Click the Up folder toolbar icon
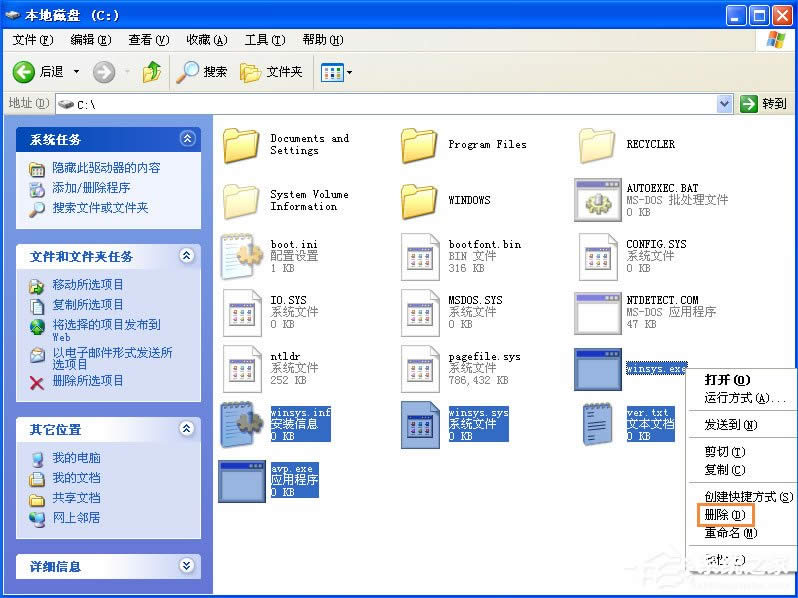The height and width of the screenshot is (598, 798). pyautogui.click(x=152, y=72)
